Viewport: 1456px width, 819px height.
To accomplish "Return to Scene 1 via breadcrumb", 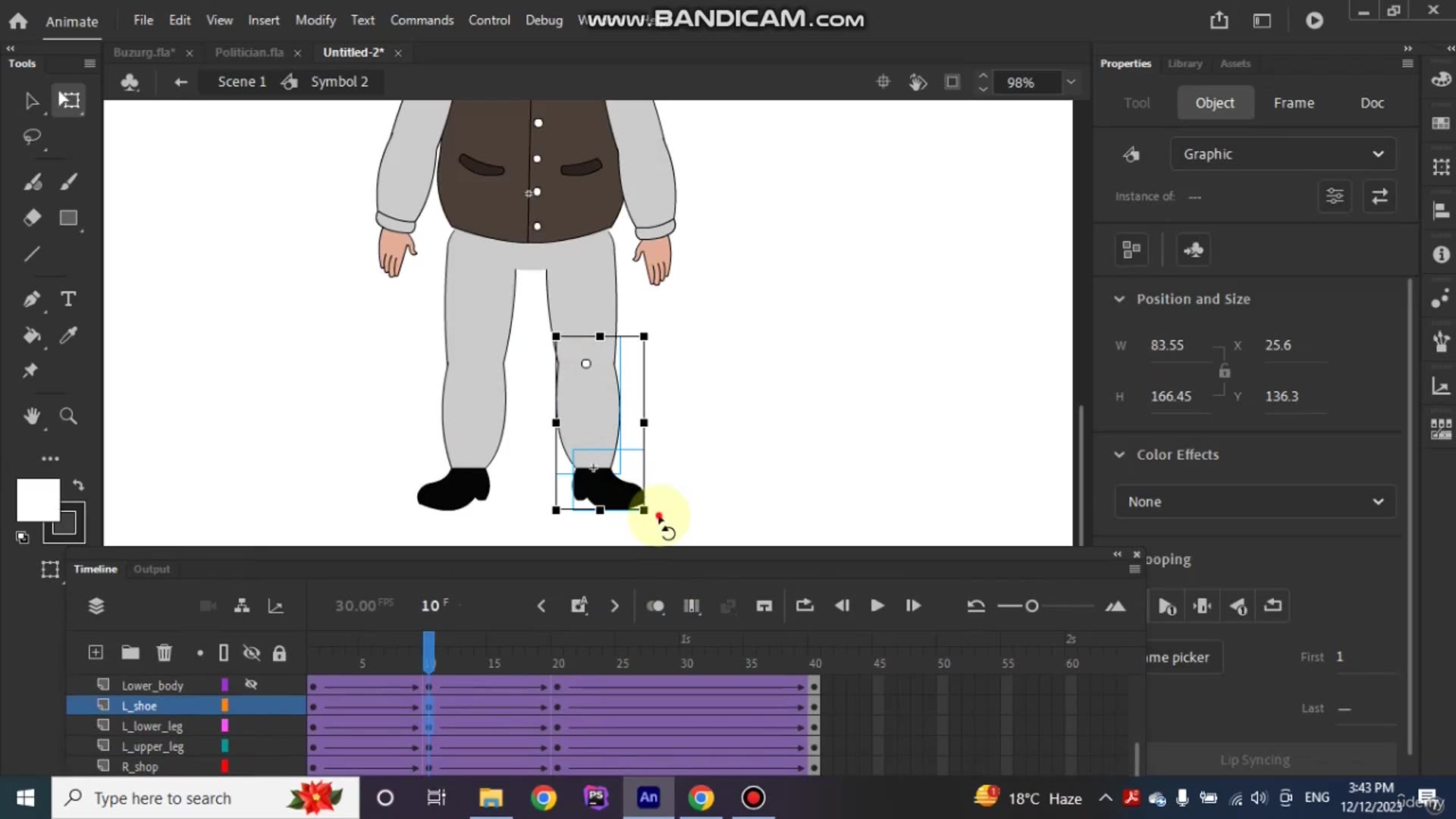I will pyautogui.click(x=241, y=81).
